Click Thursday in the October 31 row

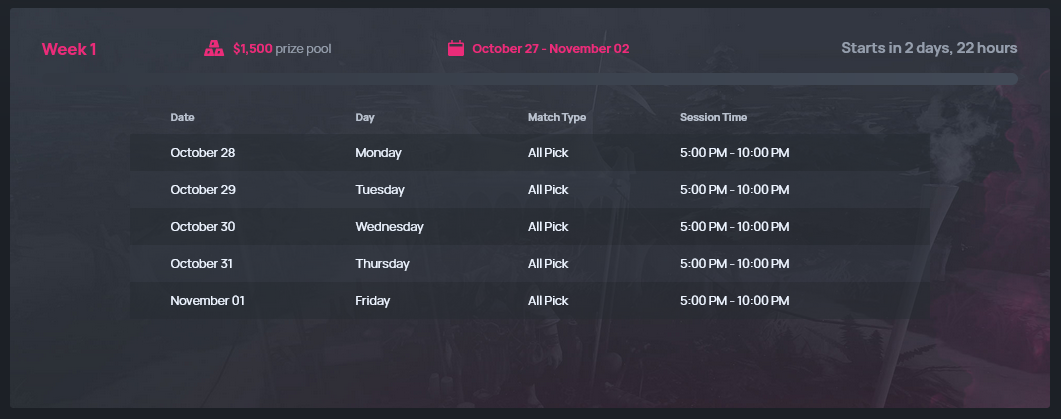tap(382, 263)
